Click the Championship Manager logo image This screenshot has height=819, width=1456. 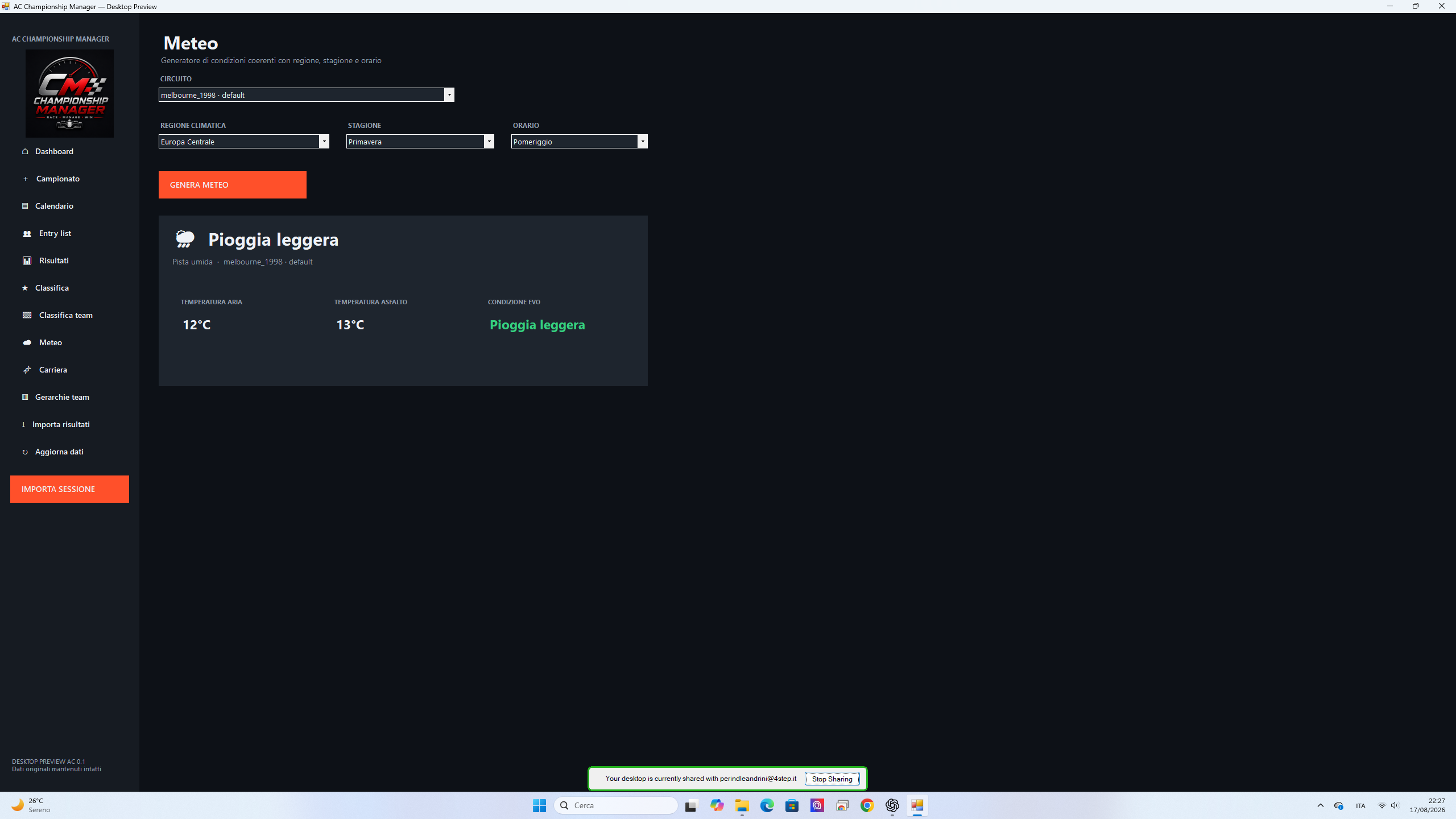tap(69, 93)
